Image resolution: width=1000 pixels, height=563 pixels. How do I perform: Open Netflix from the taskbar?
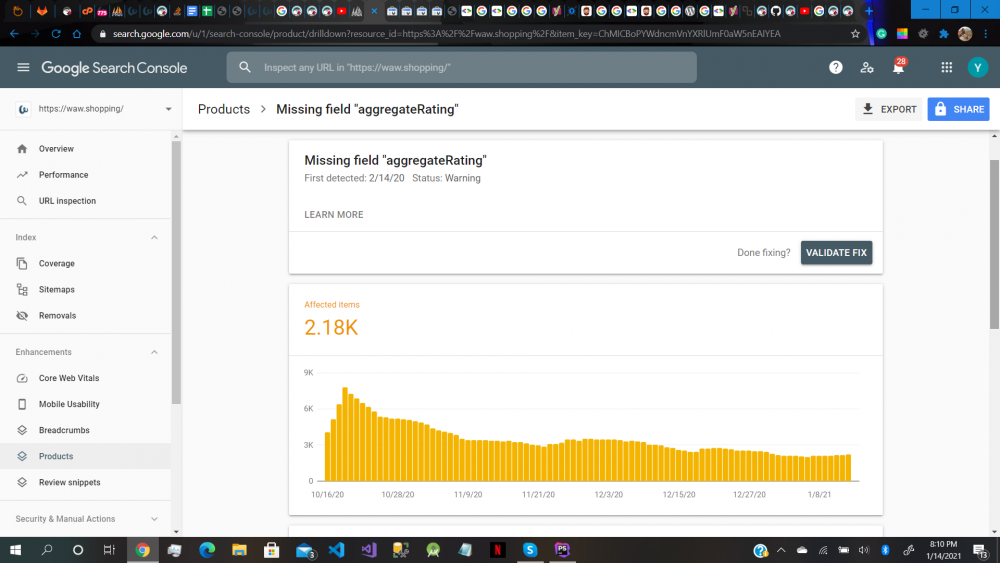[497, 550]
